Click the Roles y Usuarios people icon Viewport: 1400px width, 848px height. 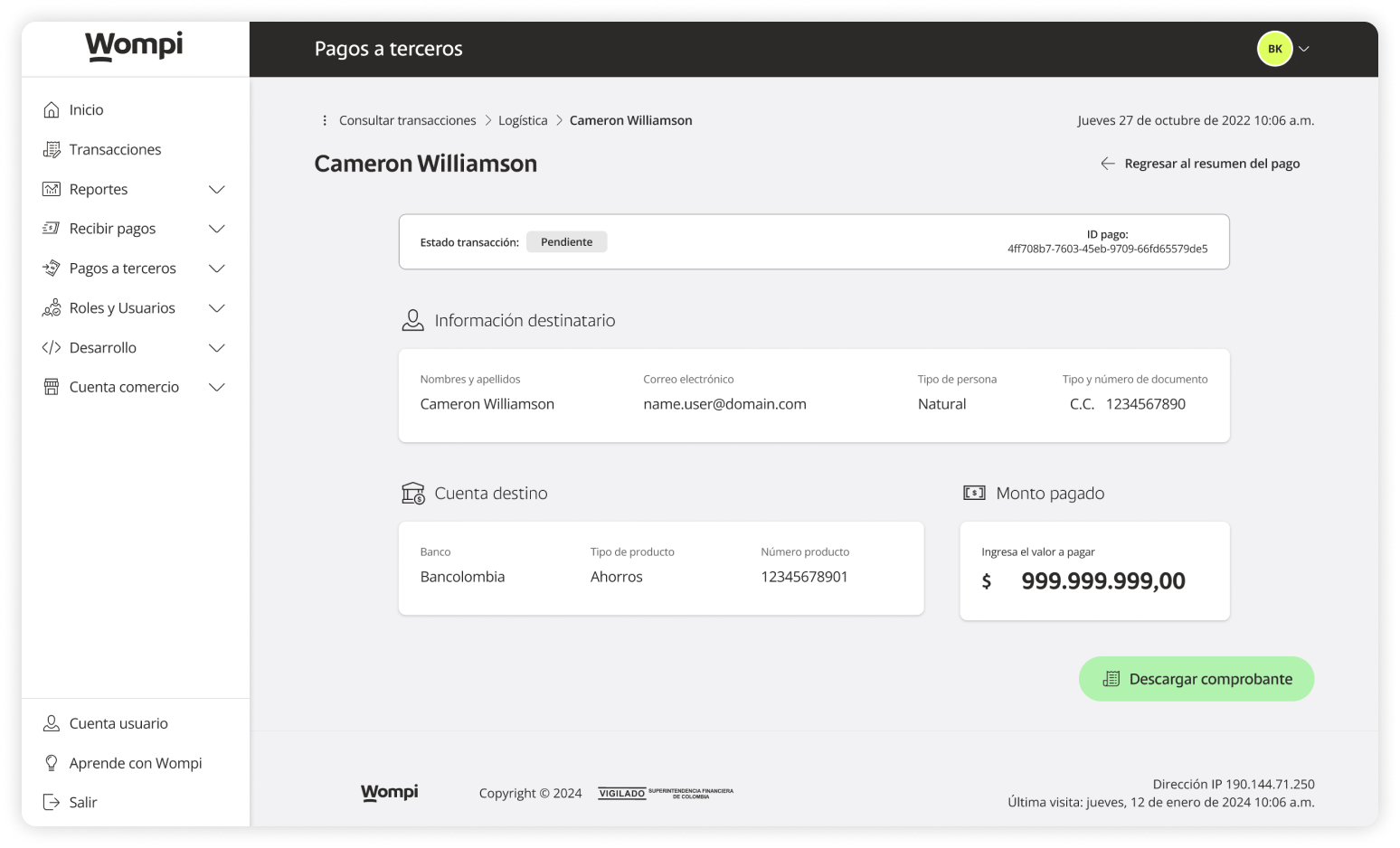pos(53,307)
